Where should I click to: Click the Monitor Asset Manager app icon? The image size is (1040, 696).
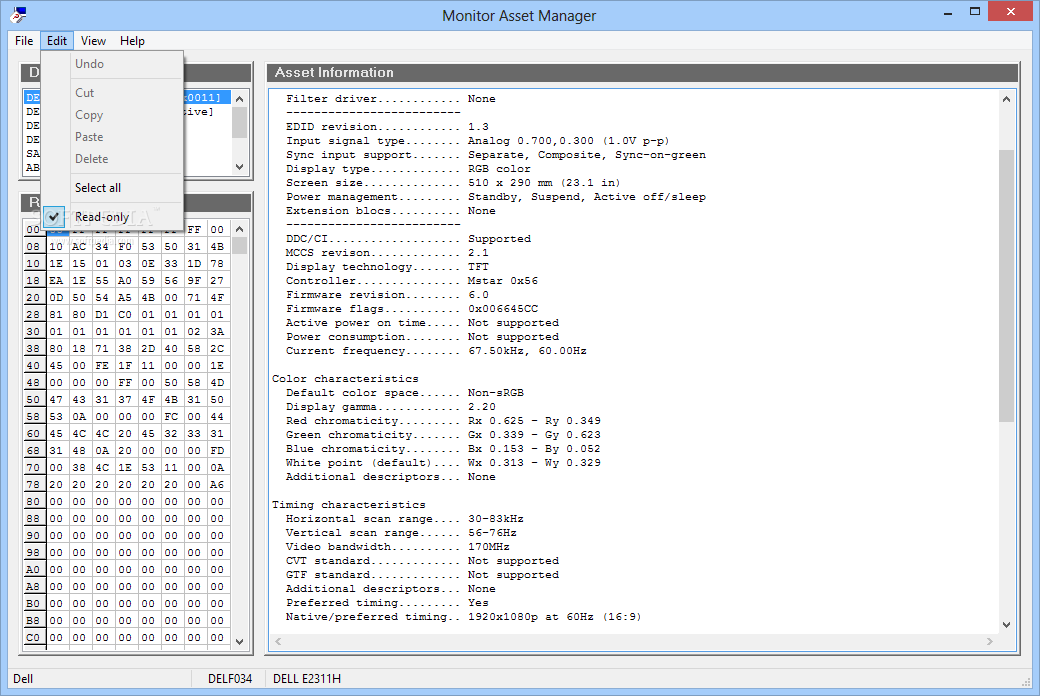19,14
